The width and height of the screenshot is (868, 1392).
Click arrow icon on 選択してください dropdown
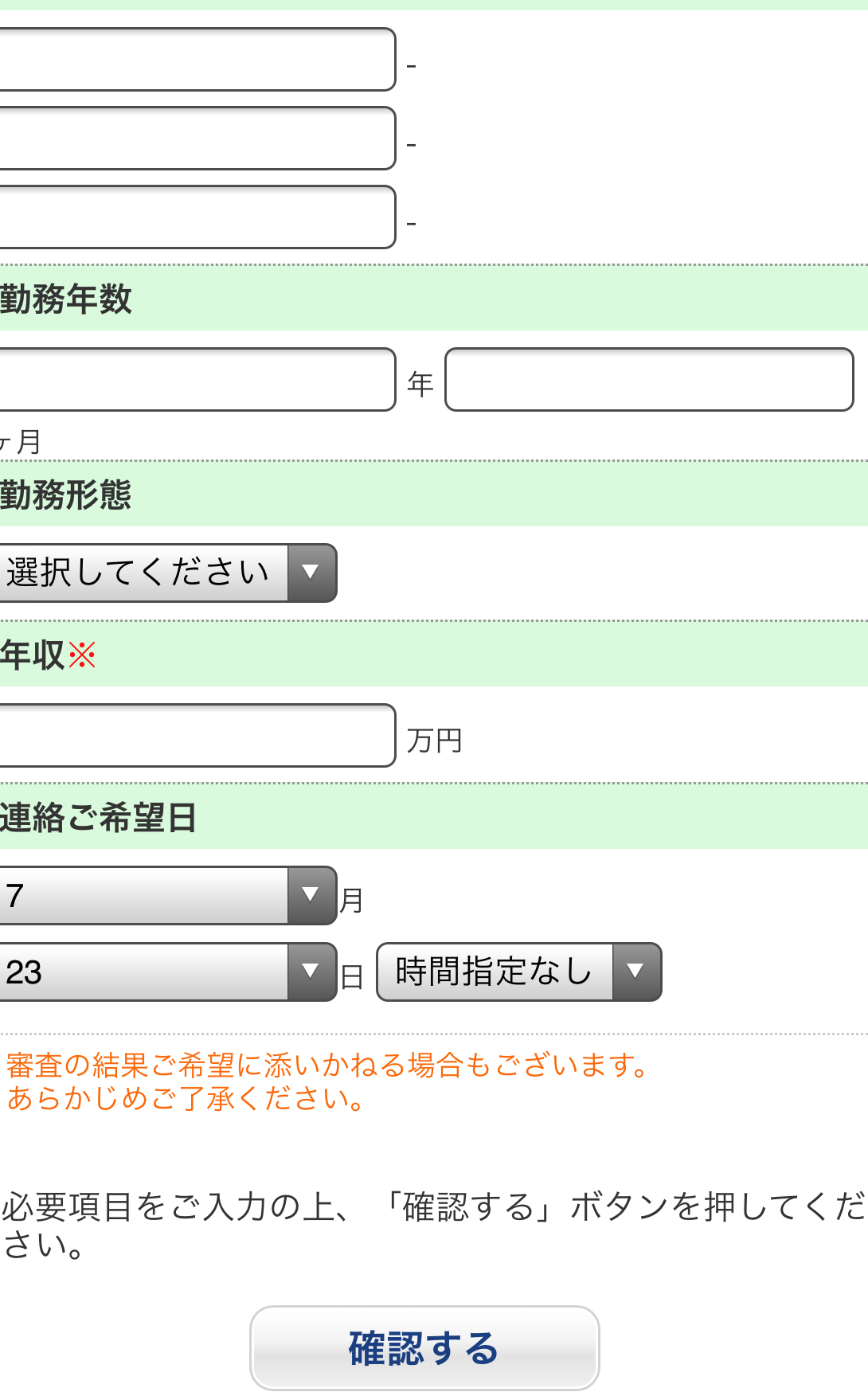(311, 573)
